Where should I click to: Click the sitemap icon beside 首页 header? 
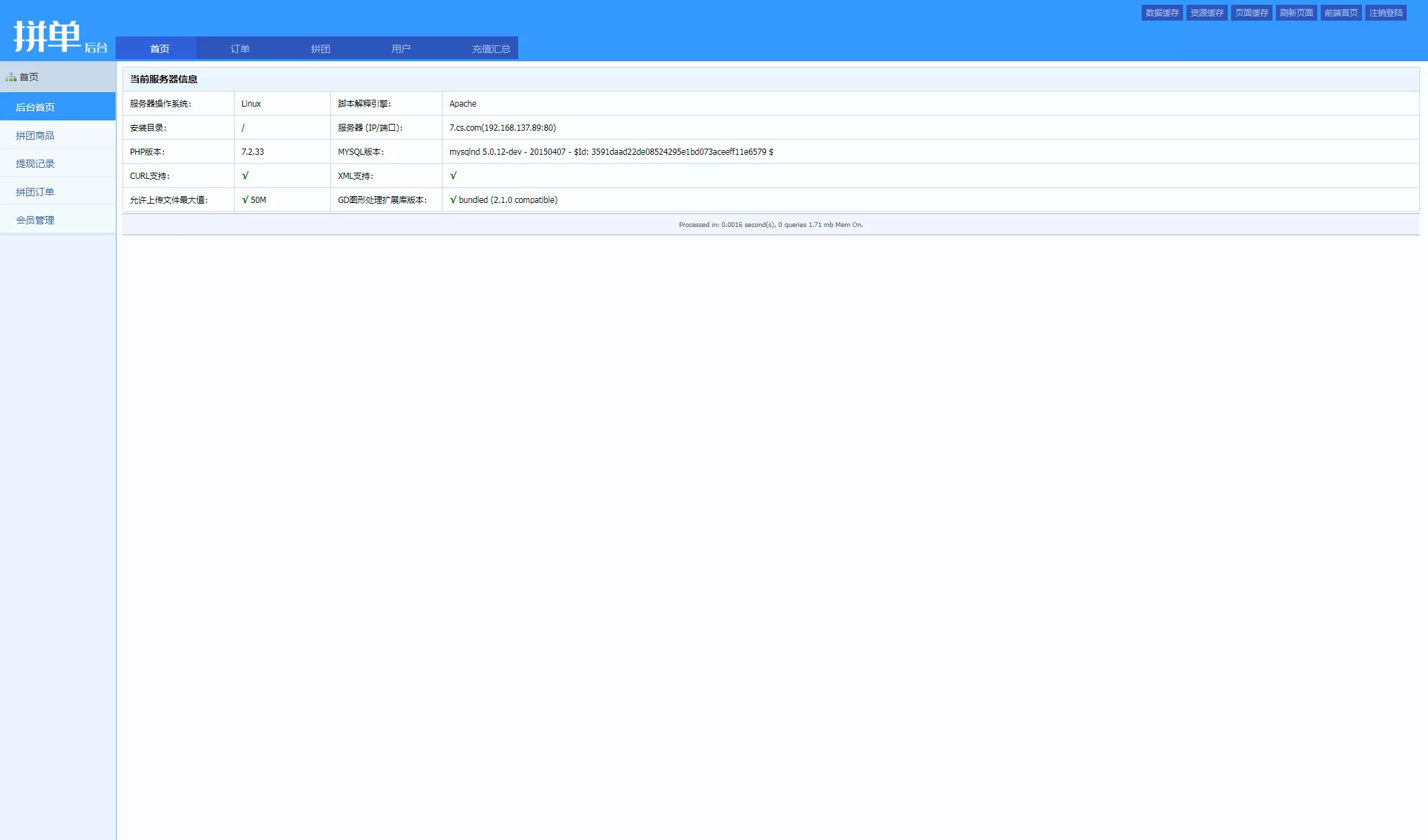(x=11, y=78)
